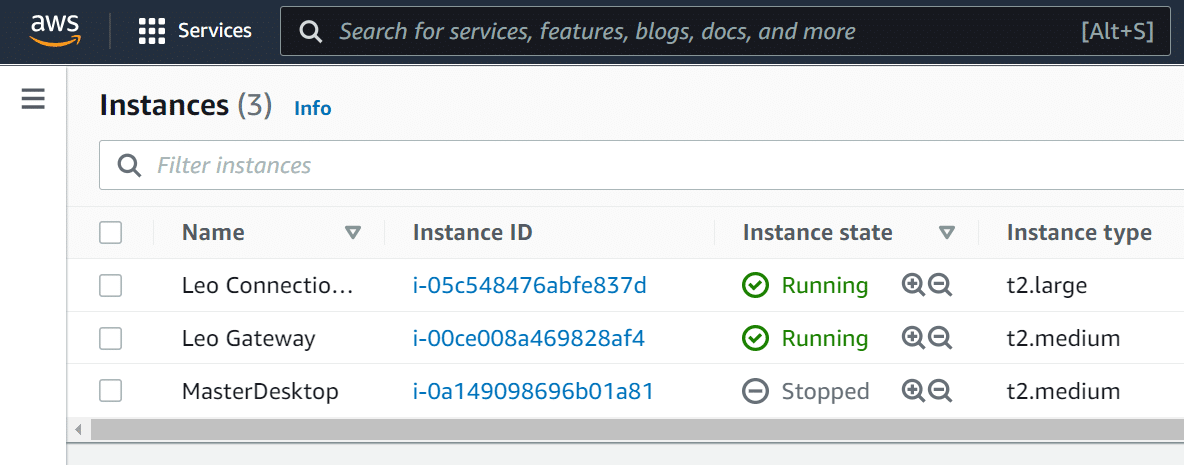Image resolution: width=1184 pixels, height=465 pixels.
Task: Click zoom-in filter icon for Leo Connection row
Action: click(x=913, y=285)
